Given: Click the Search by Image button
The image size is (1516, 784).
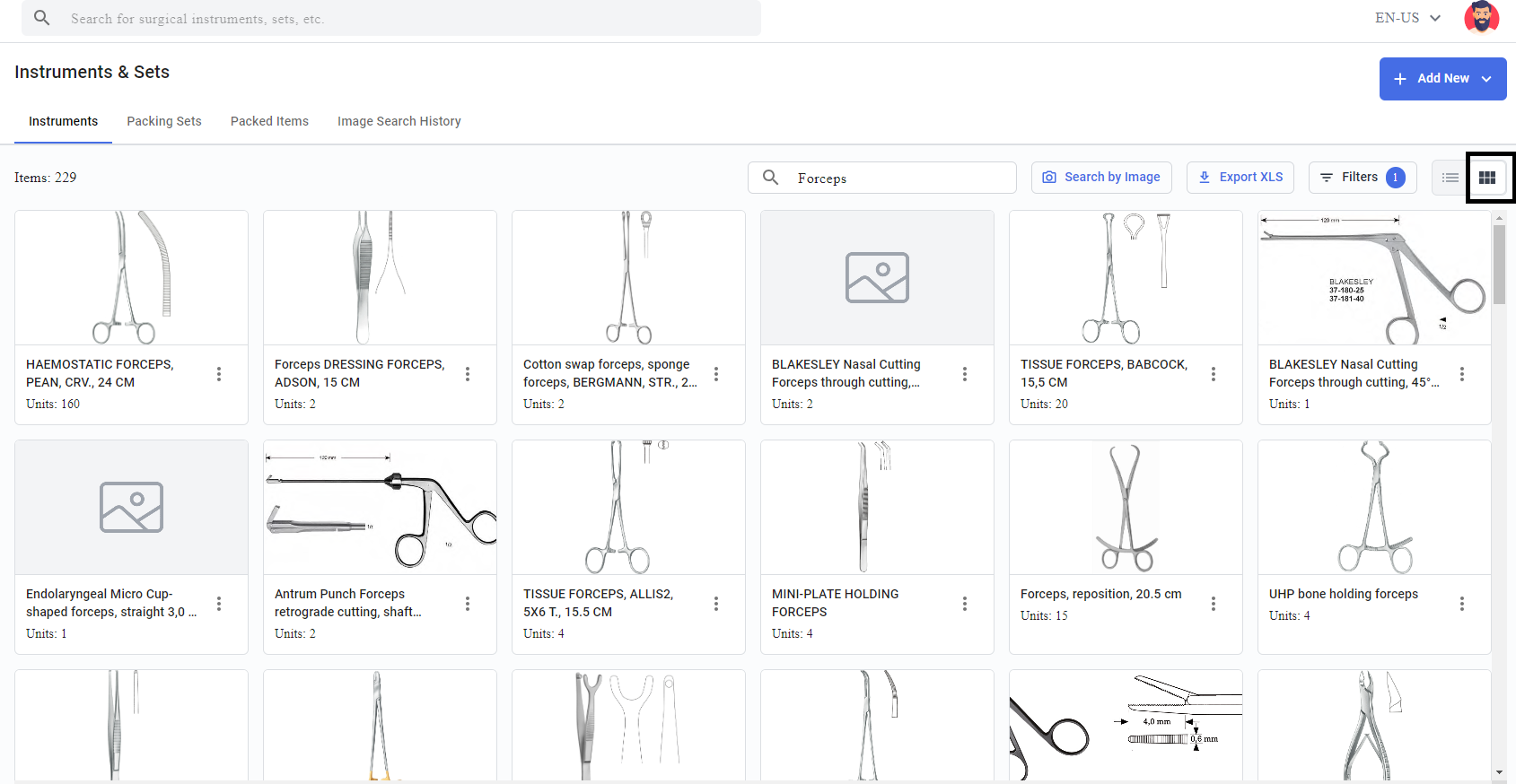Looking at the screenshot, I should point(1101,178).
